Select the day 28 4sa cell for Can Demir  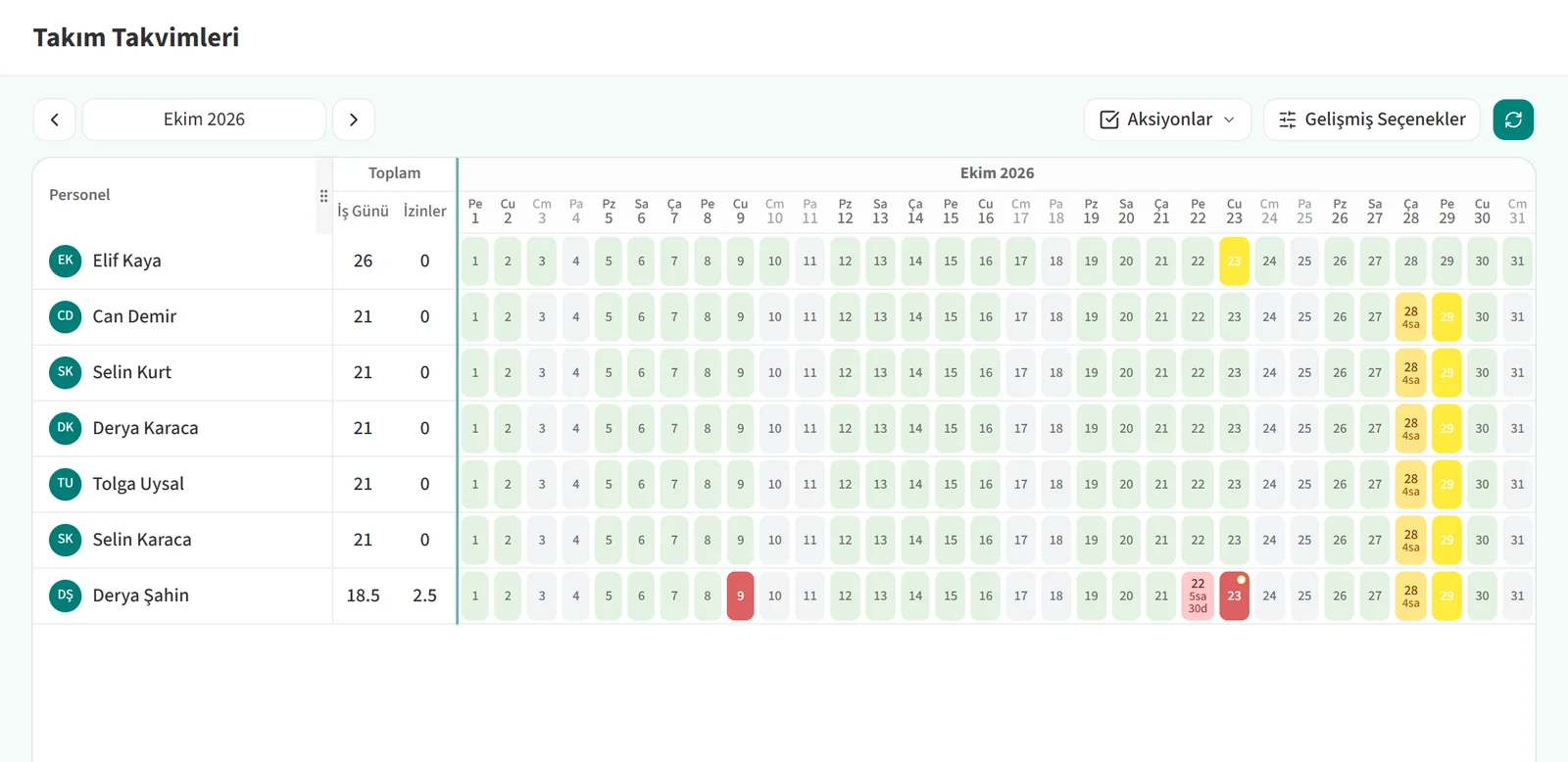coord(1410,317)
